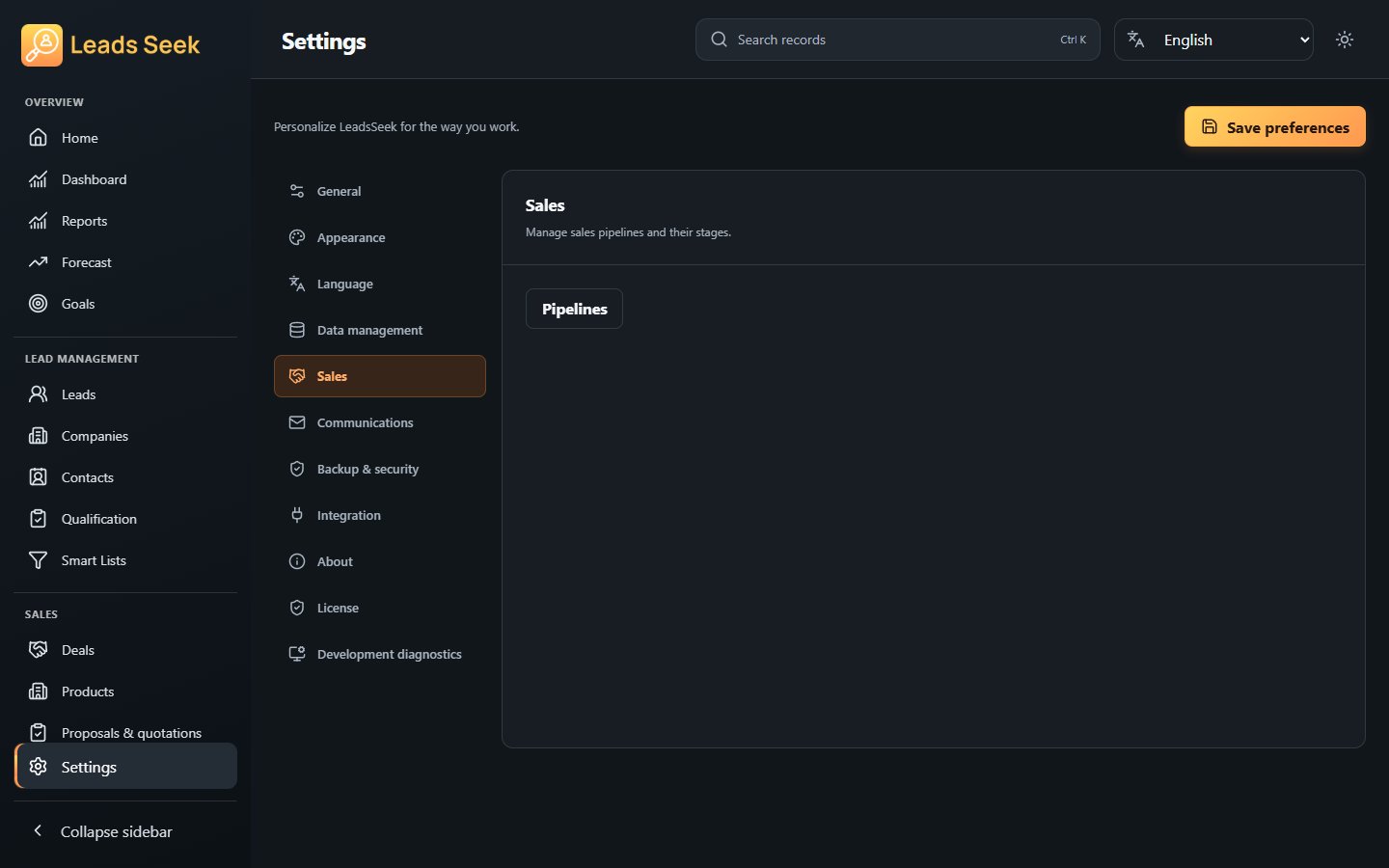
Task: Show the About settings section
Action: [x=380, y=561]
